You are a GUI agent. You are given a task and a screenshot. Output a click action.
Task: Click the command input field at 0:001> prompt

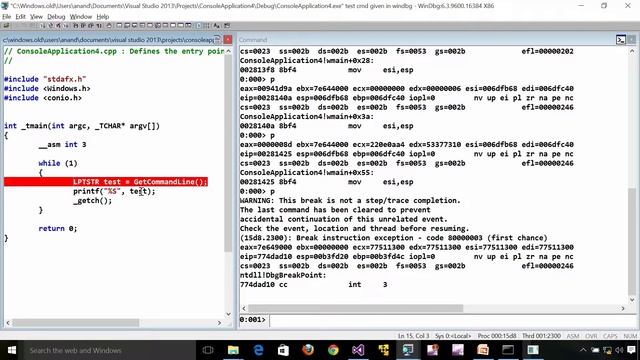452,320
